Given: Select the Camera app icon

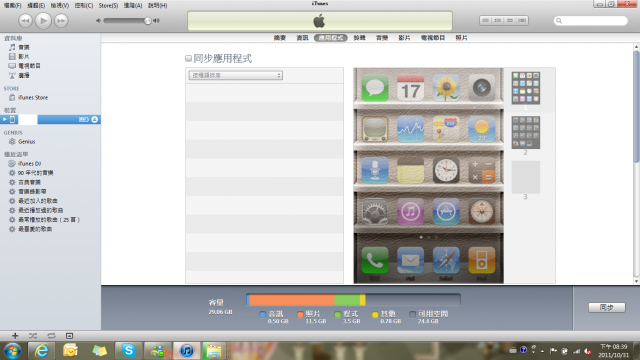Looking at the screenshot, I should pyautogui.click(x=481, y=87).
